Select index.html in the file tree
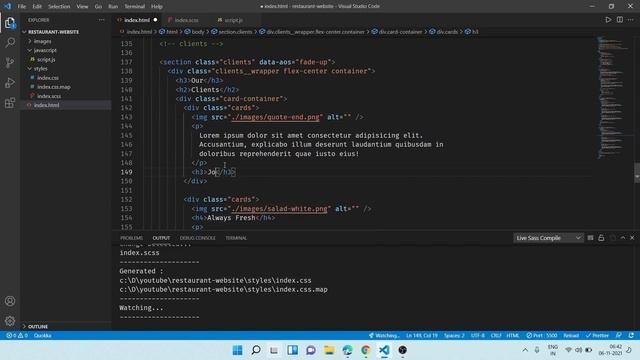Screen dimensions: 640x360 click(x=47, y=105)
